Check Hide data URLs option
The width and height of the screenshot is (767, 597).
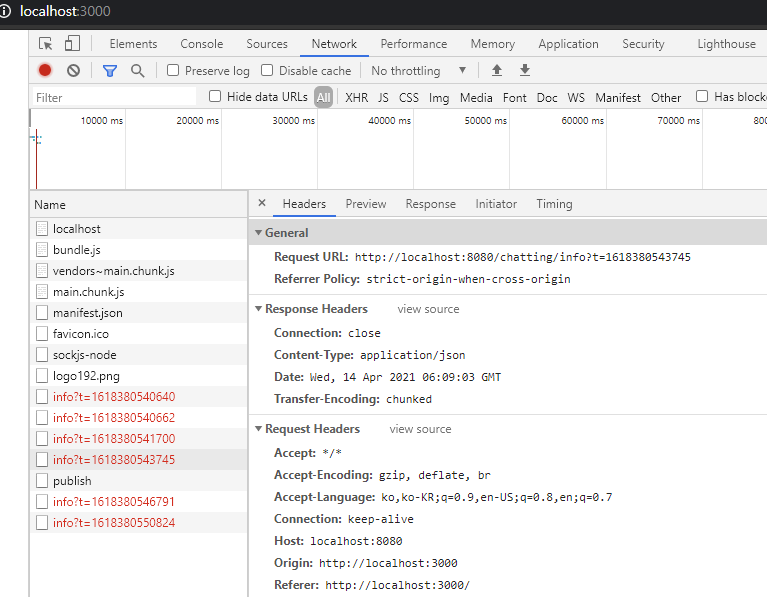click(215, 96)
